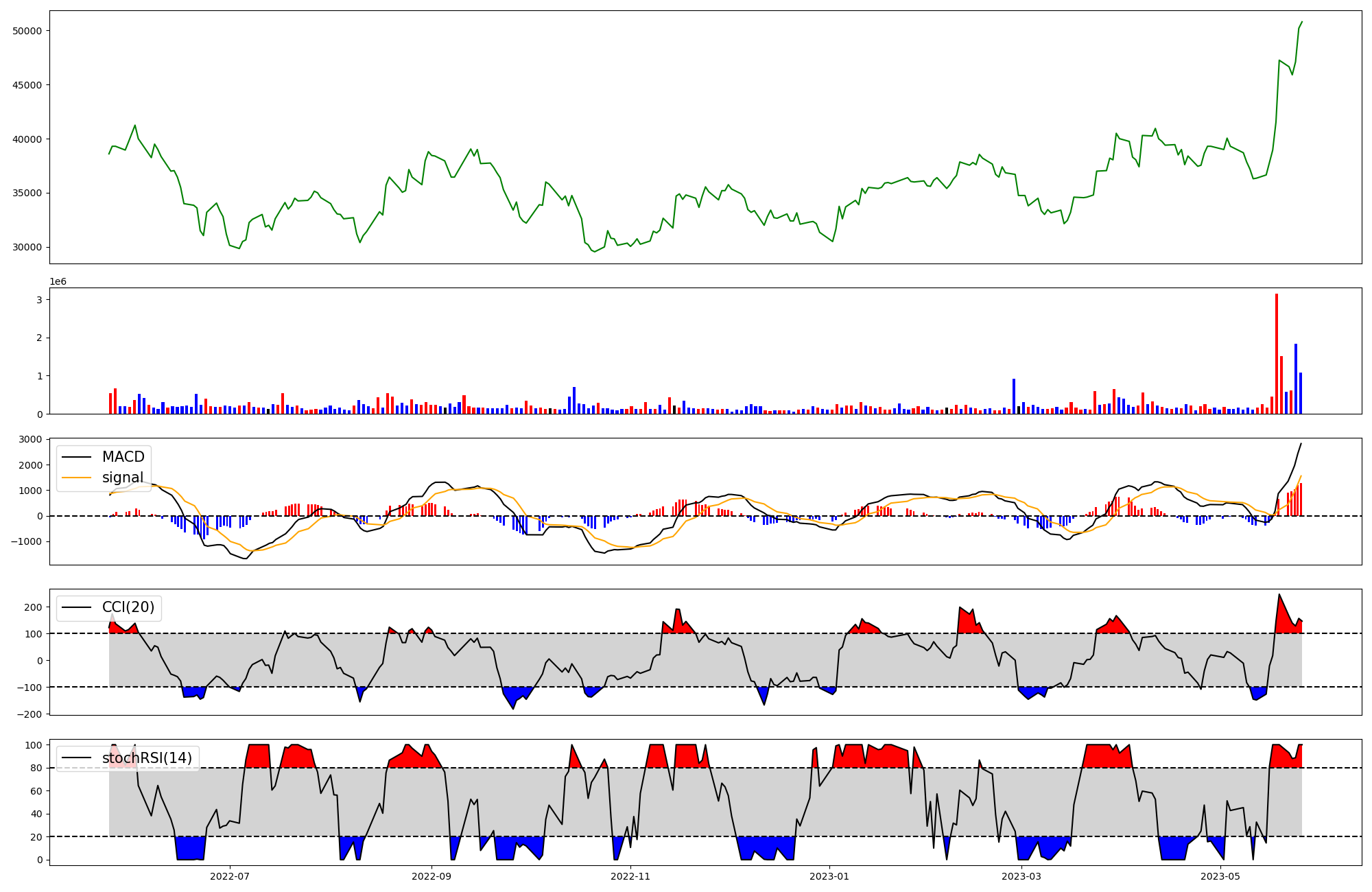
Task: Click the 30000 price axis label
Action: [x=27, y=248]
